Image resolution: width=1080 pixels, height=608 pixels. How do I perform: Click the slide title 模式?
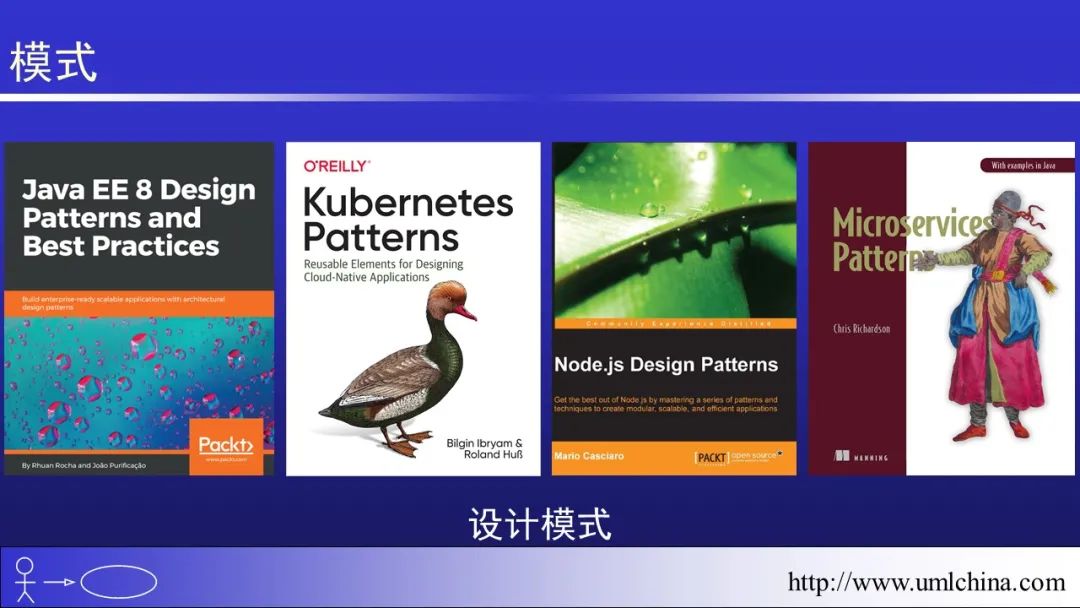pyautogui.click(x=53, y=63)
